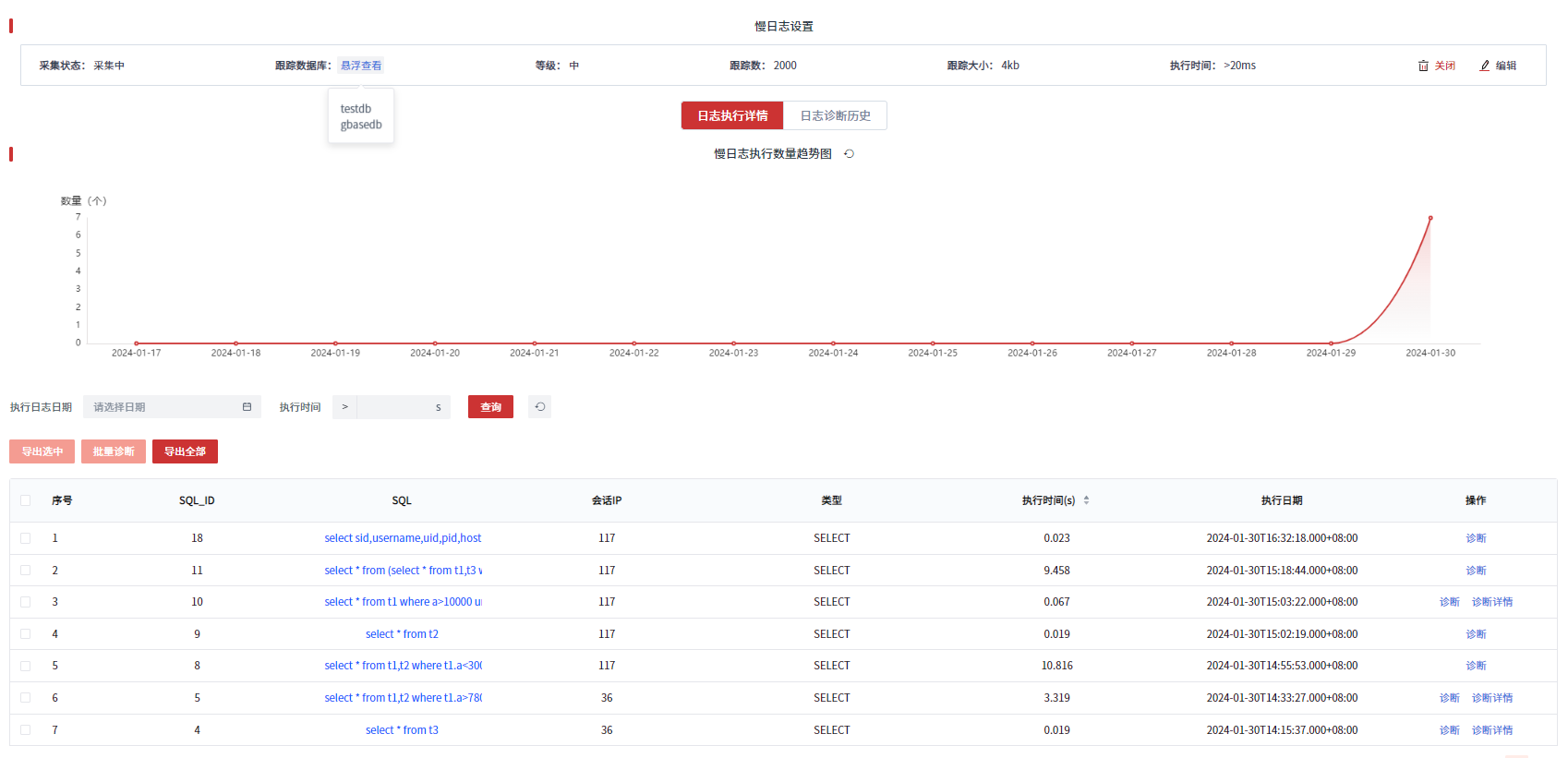Click the 导出全部 button
Image resolution: width=1568 pixels, height=758 pixels.
(x=185, y=451)
